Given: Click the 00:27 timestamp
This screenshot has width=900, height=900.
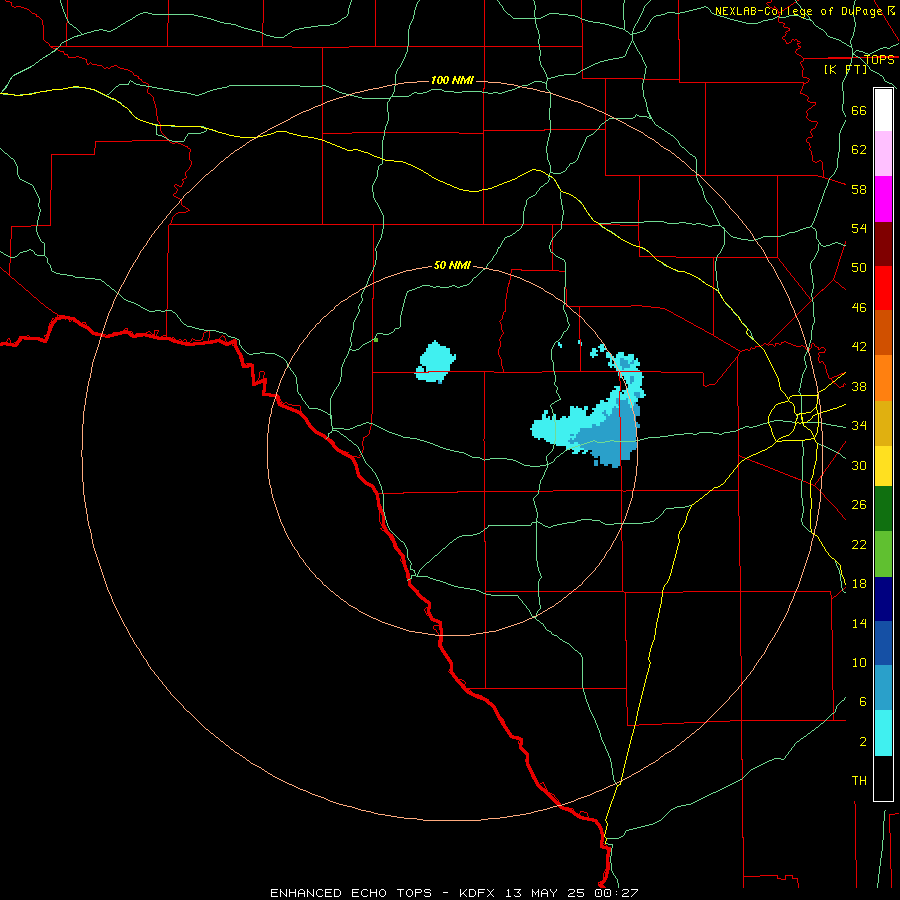Looking at the screenshot, I should click(x=616, y=893).
